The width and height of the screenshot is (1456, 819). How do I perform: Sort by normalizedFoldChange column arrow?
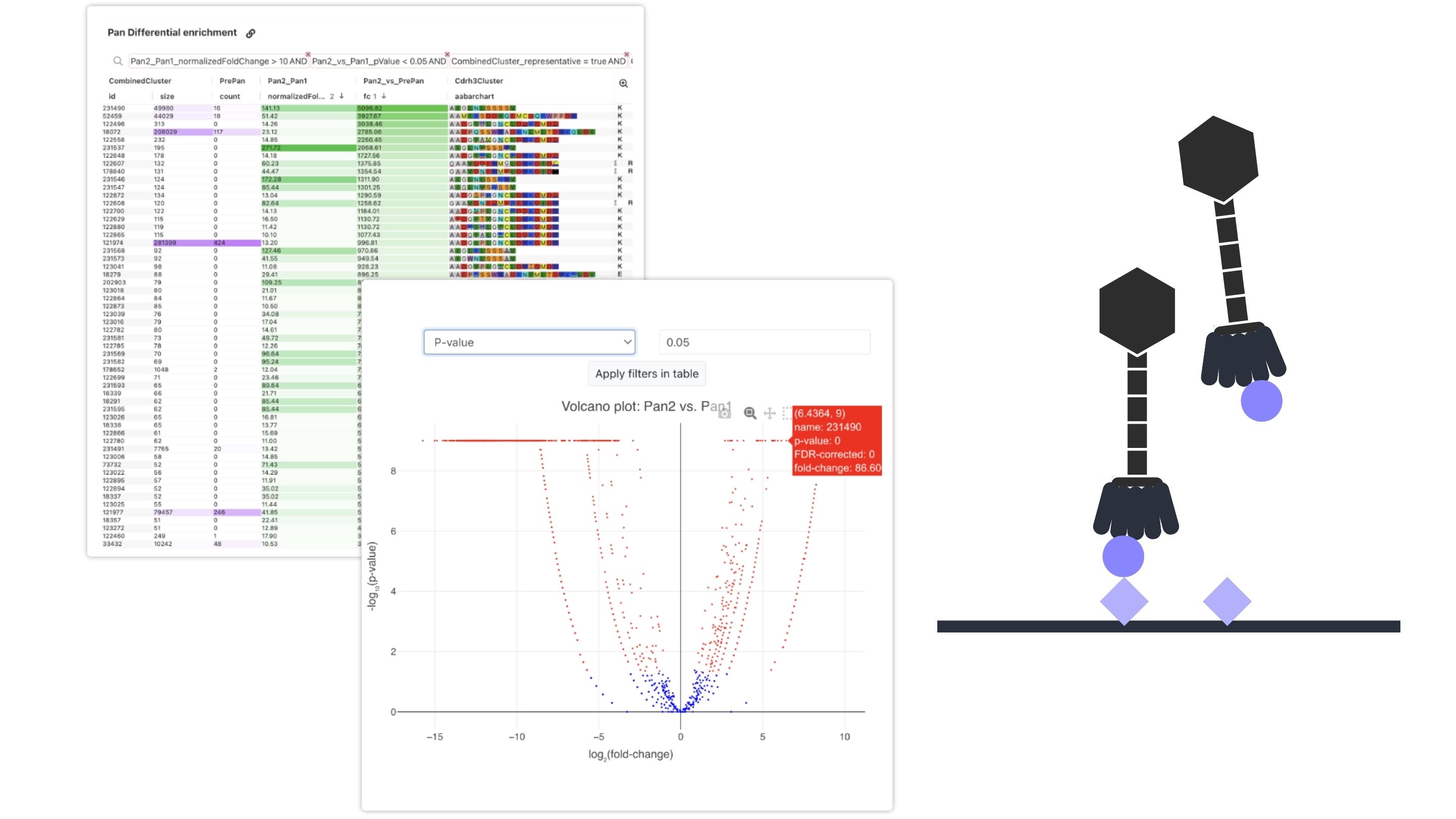point(341,96)
